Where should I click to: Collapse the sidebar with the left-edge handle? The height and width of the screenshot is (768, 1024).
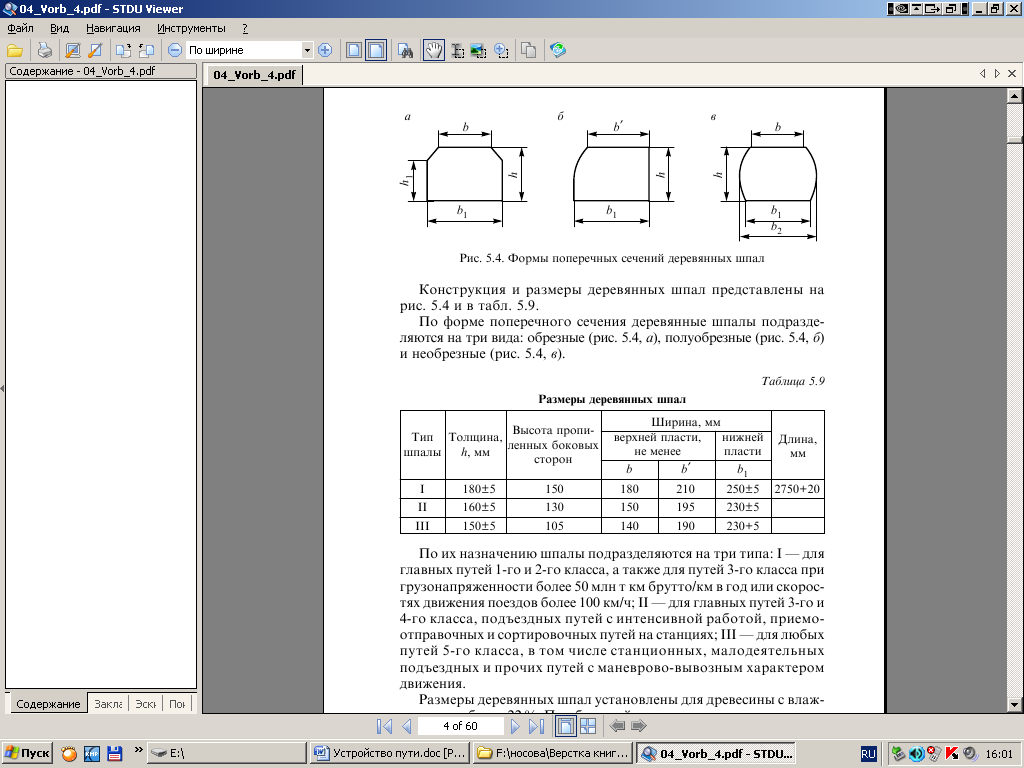tap(3, 389)
